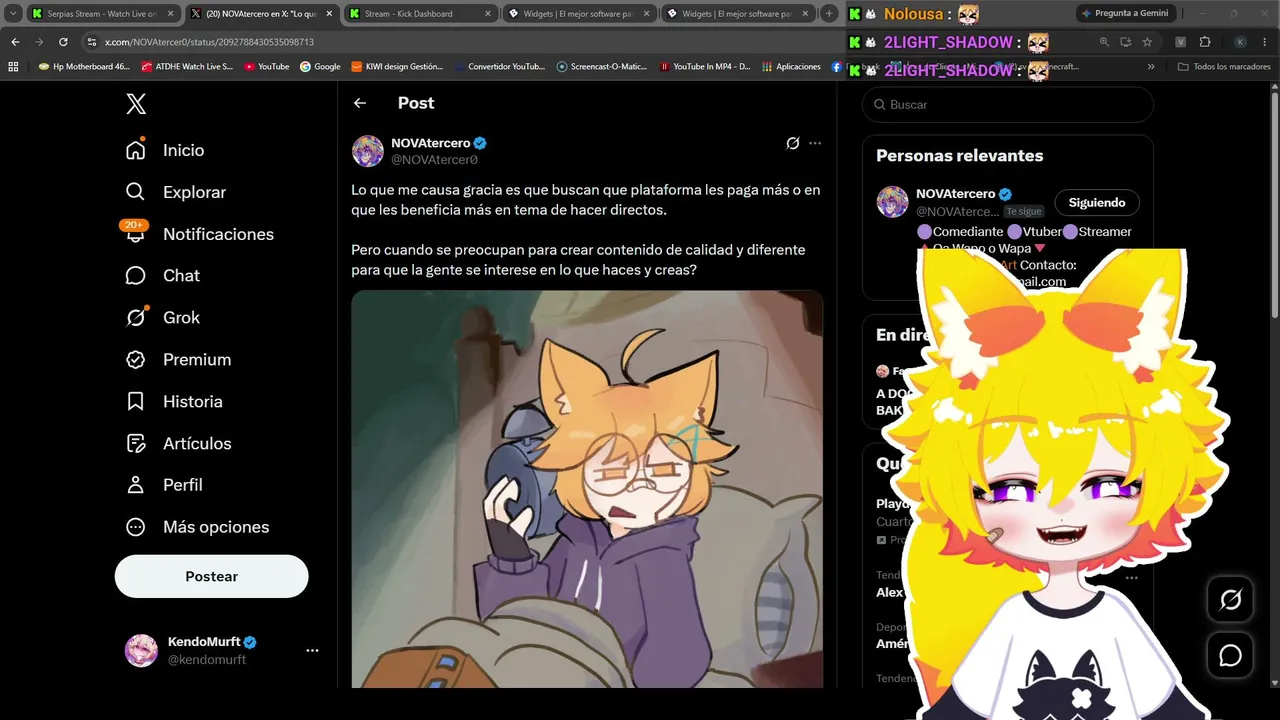The height and width of the screenshot is (720, 1280).
Task: Open the ATDHE Watch Live bookmark
Action: (x=187, y=67)
